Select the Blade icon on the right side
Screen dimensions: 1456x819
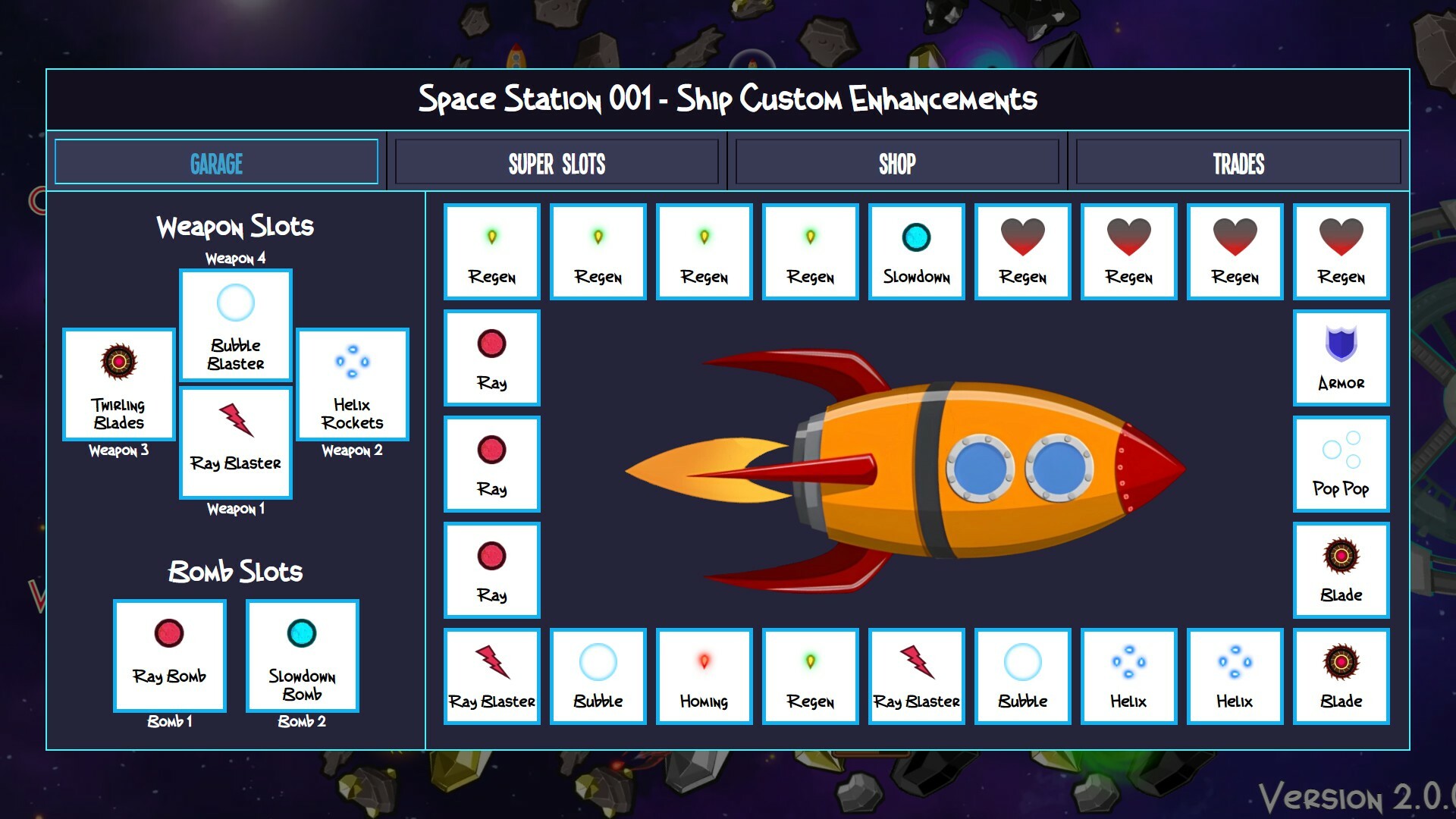tap(1341, 570)
